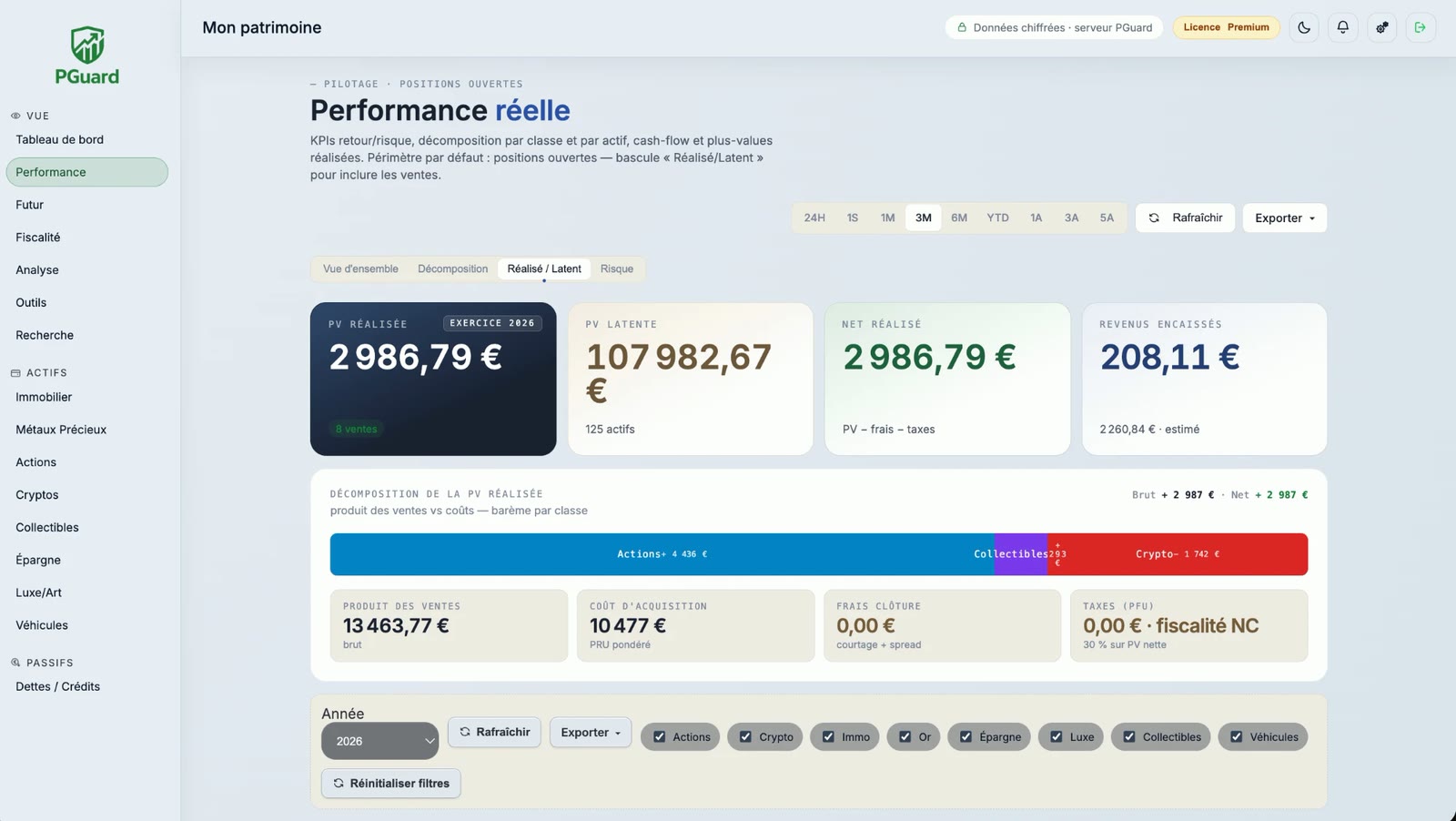Open the Fiscalité page
Screen dimensions: 1456x821
pyautogui.click(x=86, y=238)
